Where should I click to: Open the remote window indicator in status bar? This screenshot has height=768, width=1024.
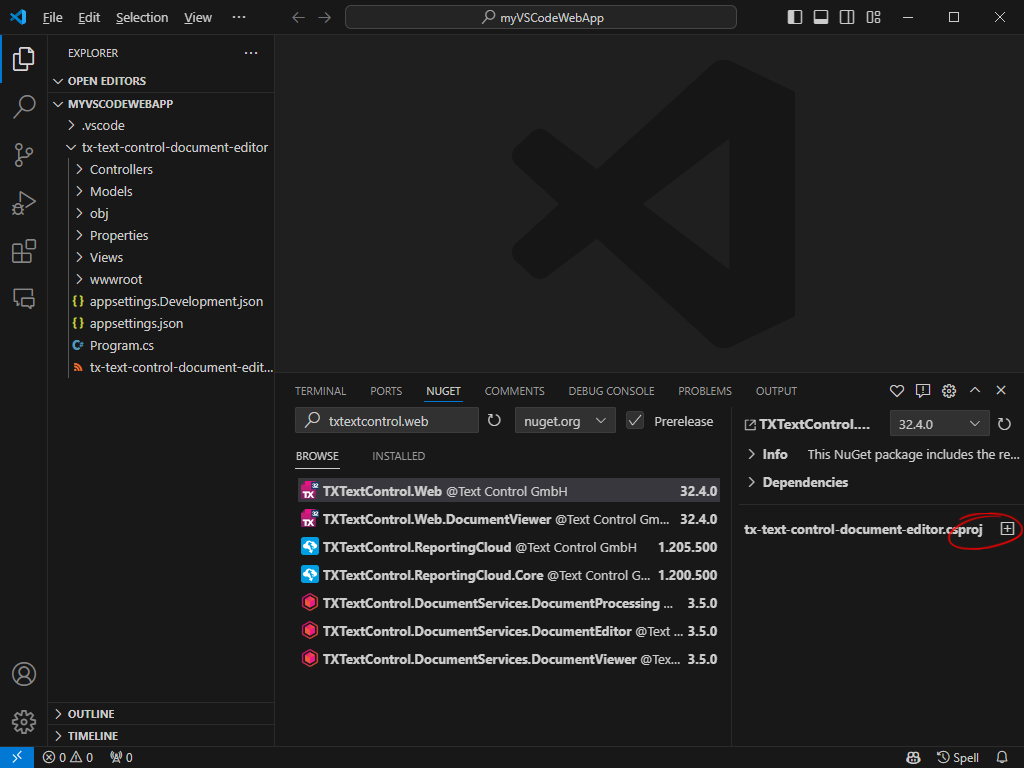pos(17,757)
